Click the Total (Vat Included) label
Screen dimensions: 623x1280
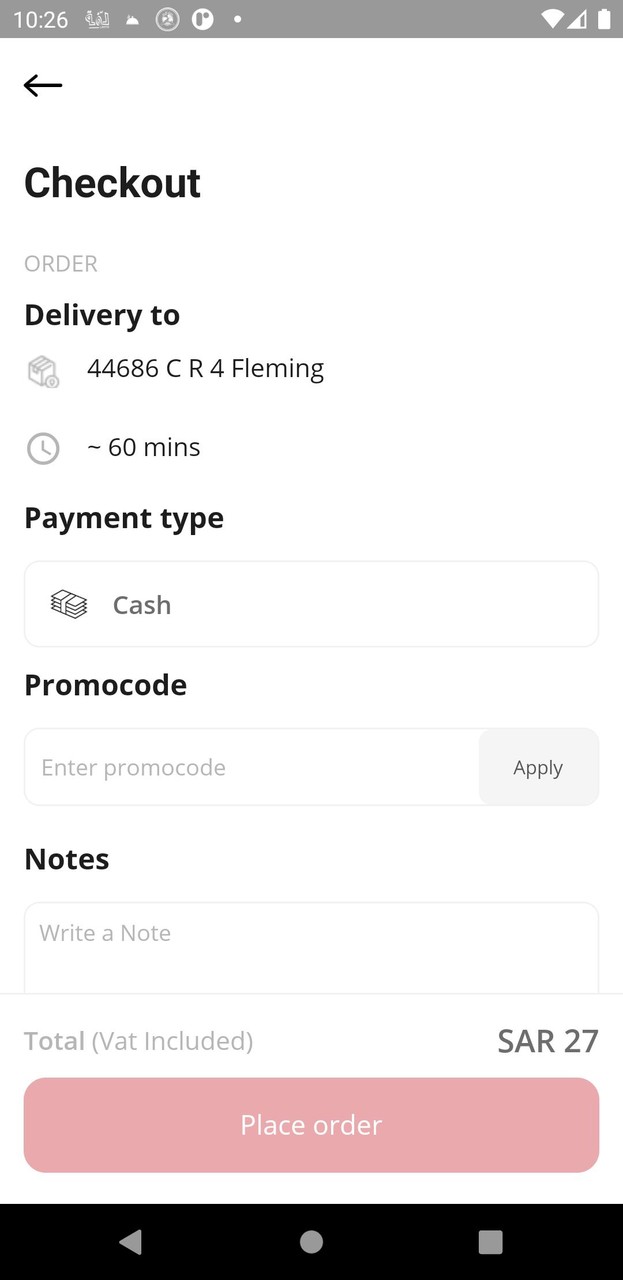[138, 1041]
